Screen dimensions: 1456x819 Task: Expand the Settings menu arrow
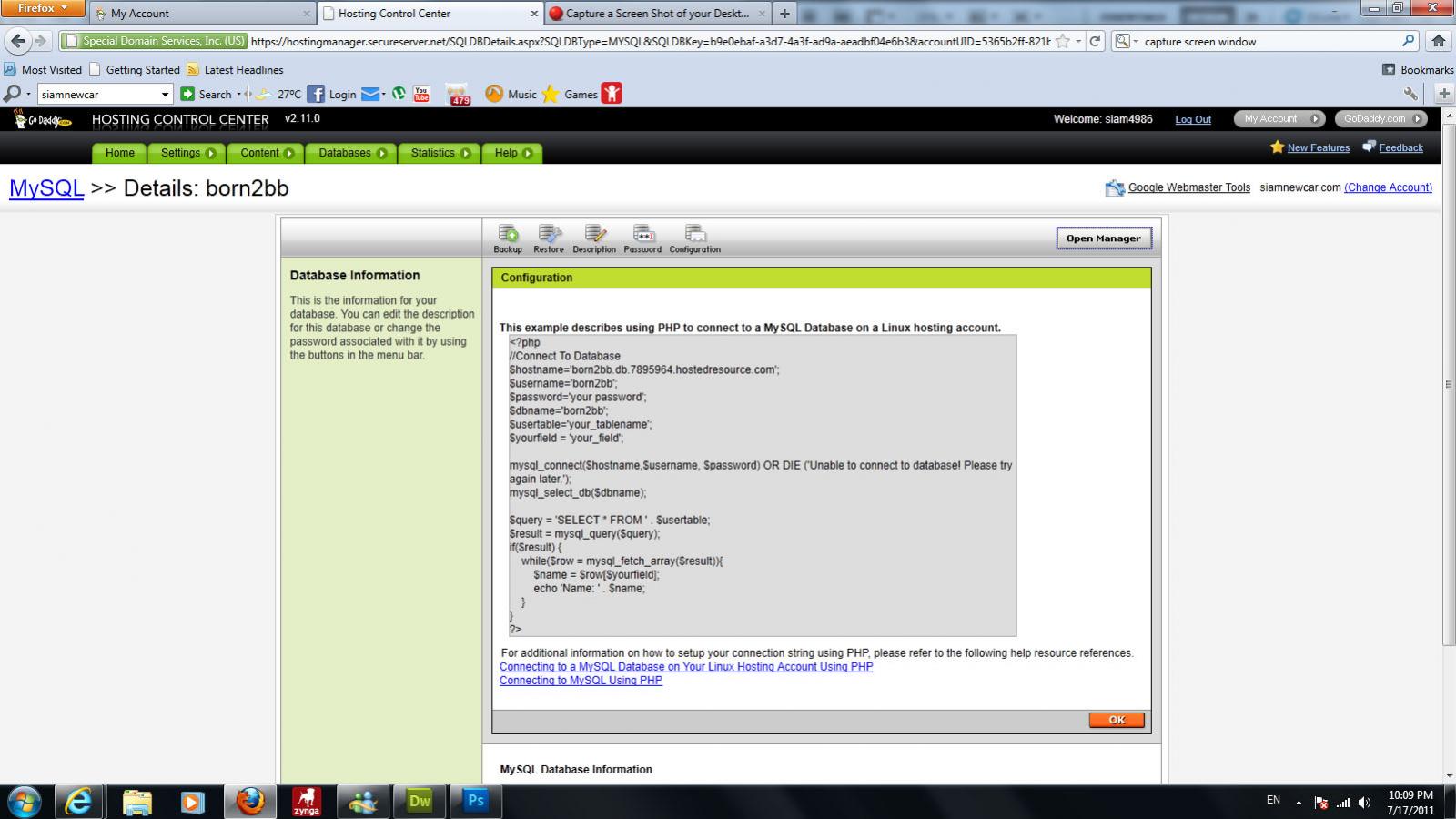point(211,153)
